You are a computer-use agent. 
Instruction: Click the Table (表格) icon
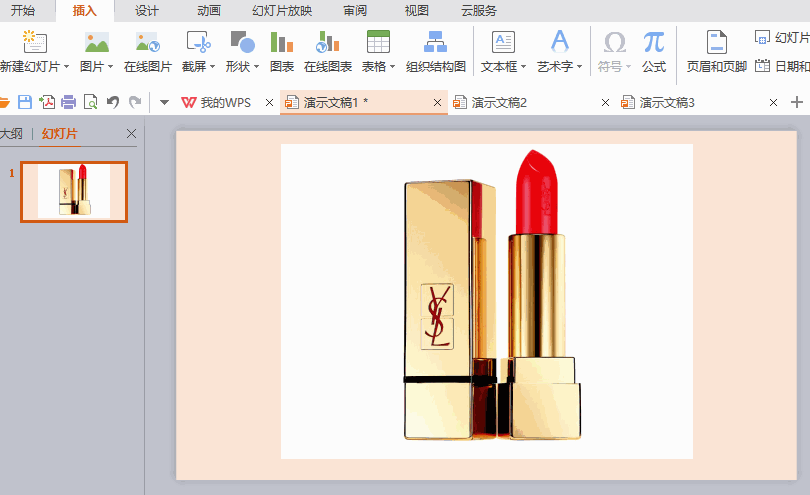[x=378, y=42]
